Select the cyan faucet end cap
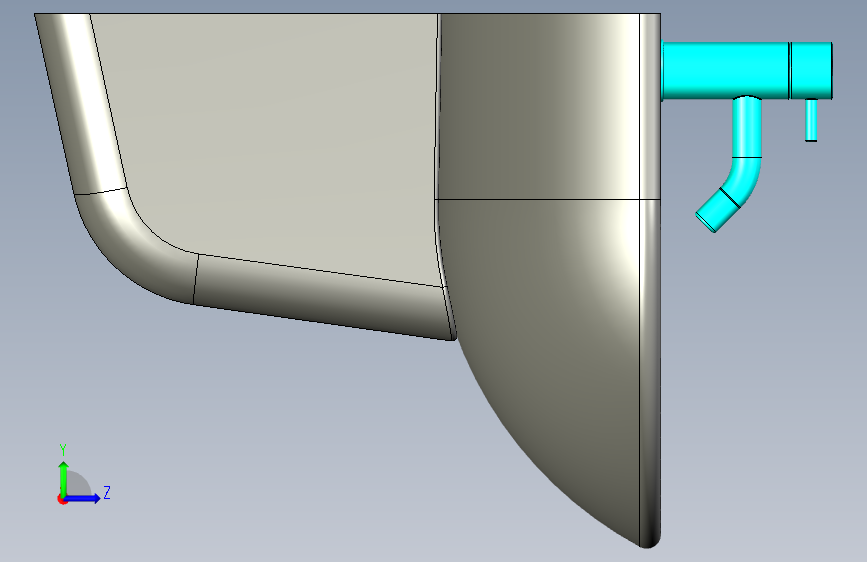Viewport: 867px width, 562px height. [x=811, y=70]
